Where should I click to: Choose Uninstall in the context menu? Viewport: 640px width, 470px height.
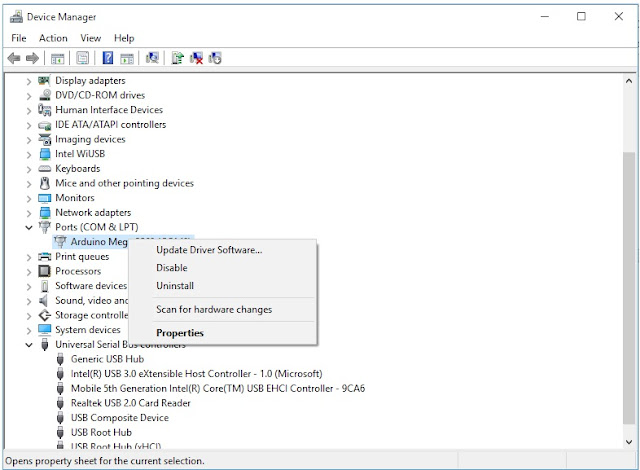(223, 286)
